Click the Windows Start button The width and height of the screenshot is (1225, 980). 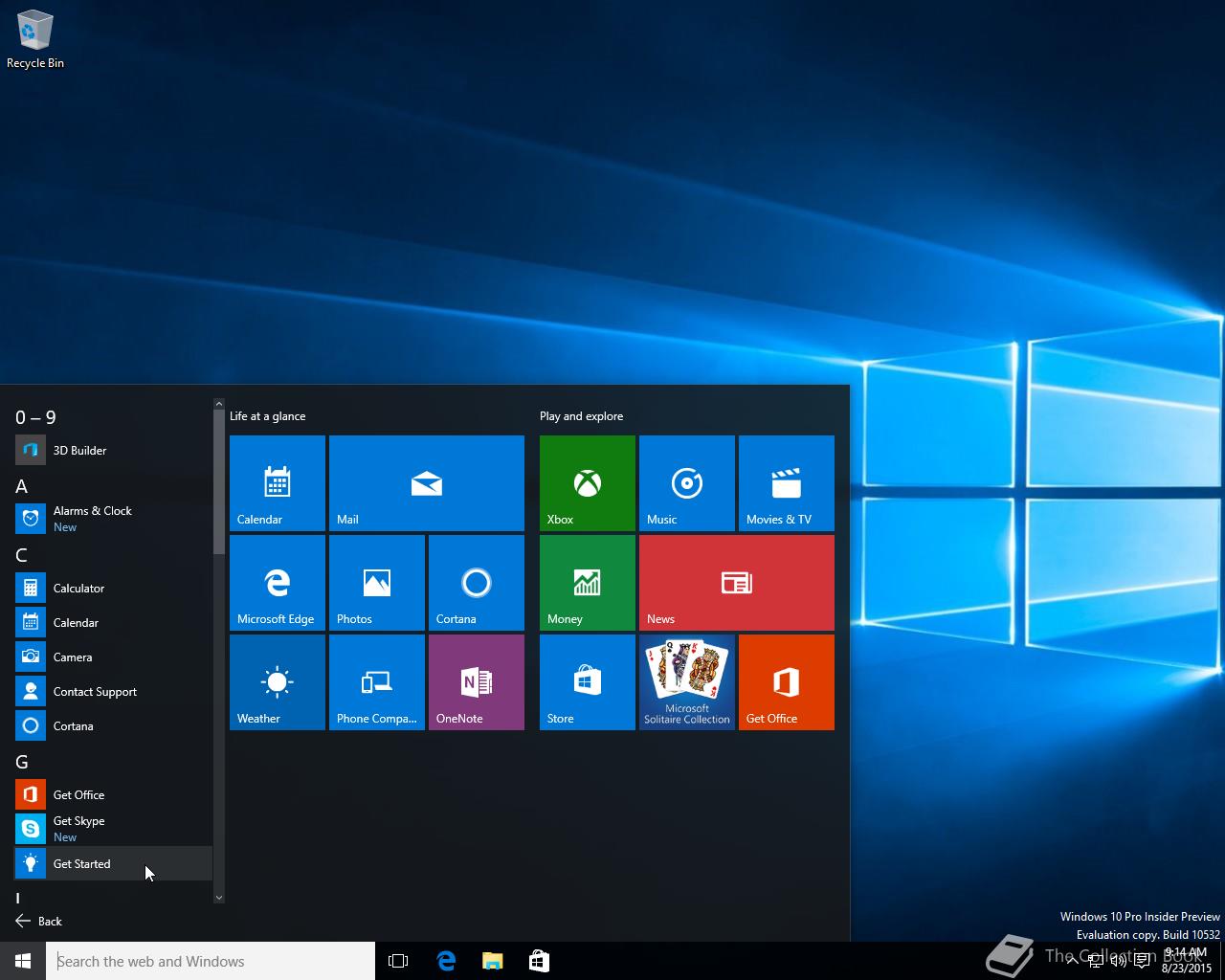point(23,961)
